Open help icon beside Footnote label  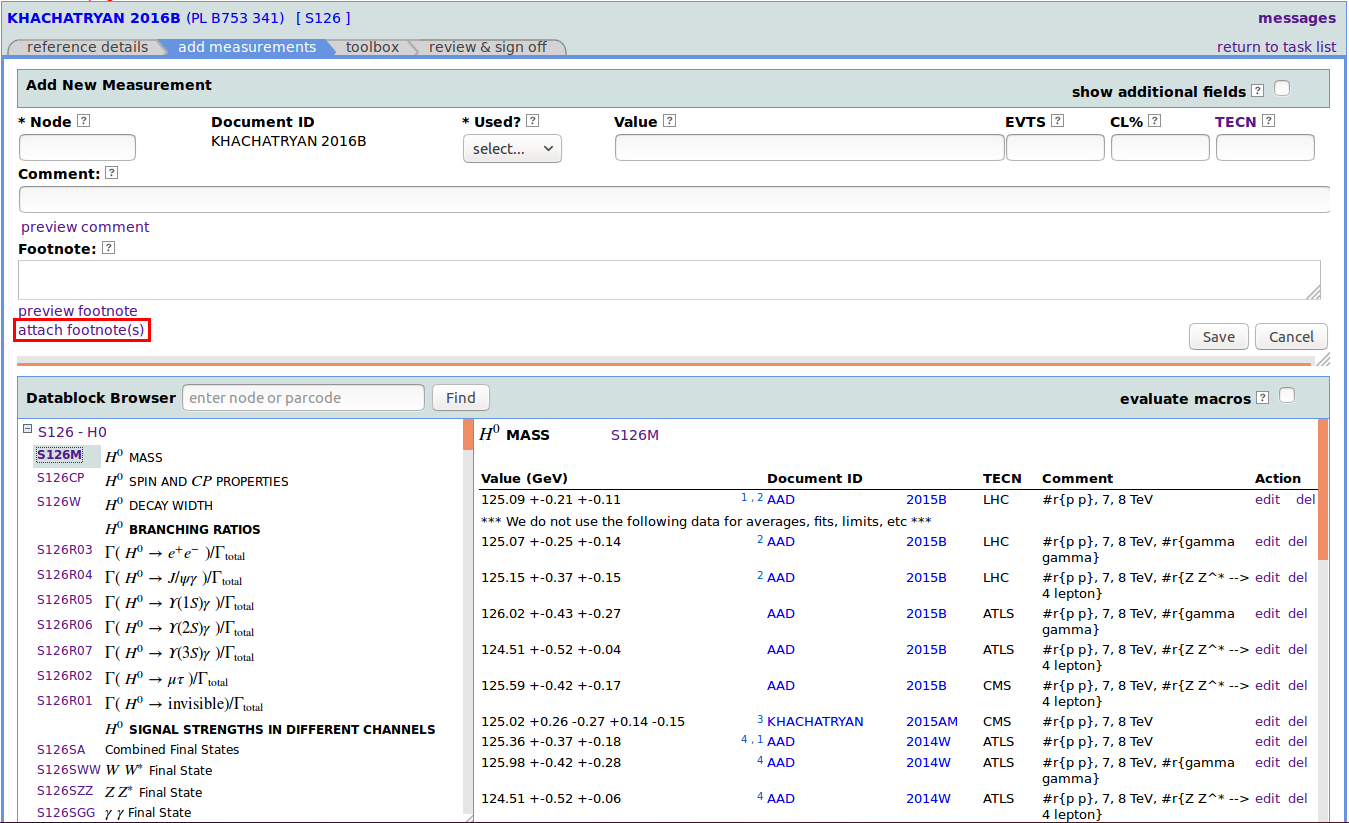tap(108, 248)
